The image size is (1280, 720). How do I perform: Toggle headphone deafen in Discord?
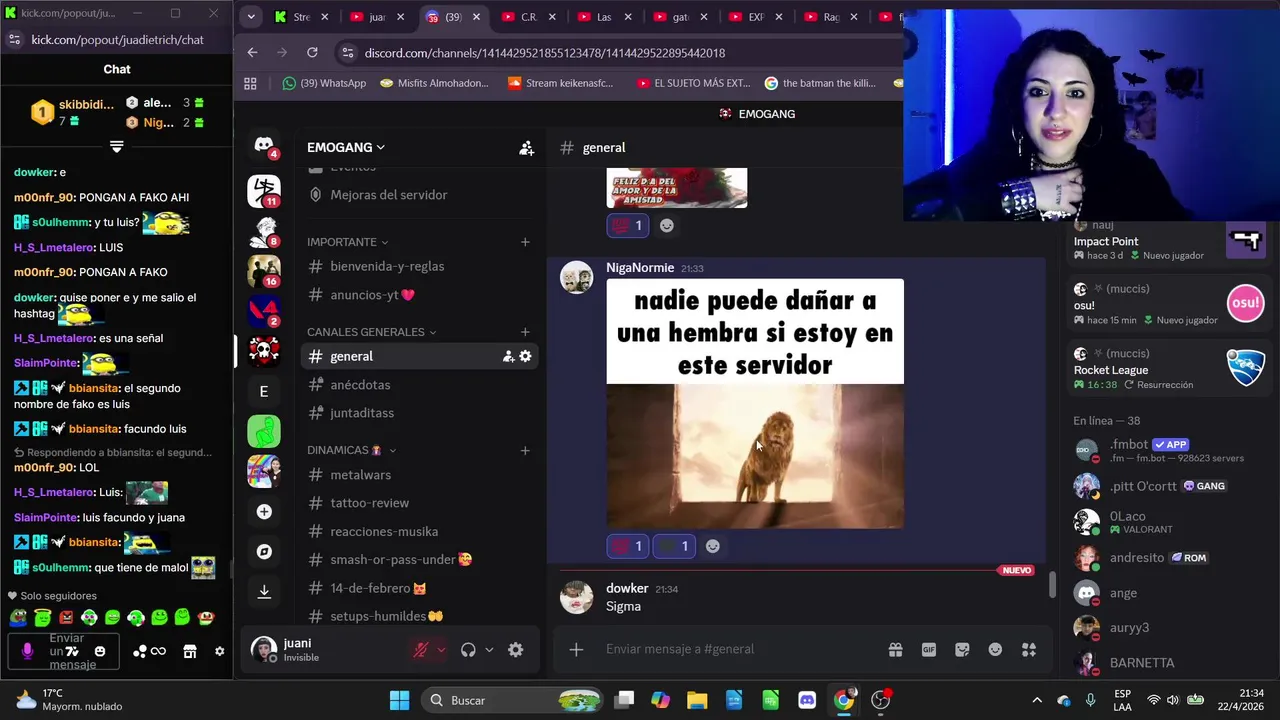click(468, 650)
